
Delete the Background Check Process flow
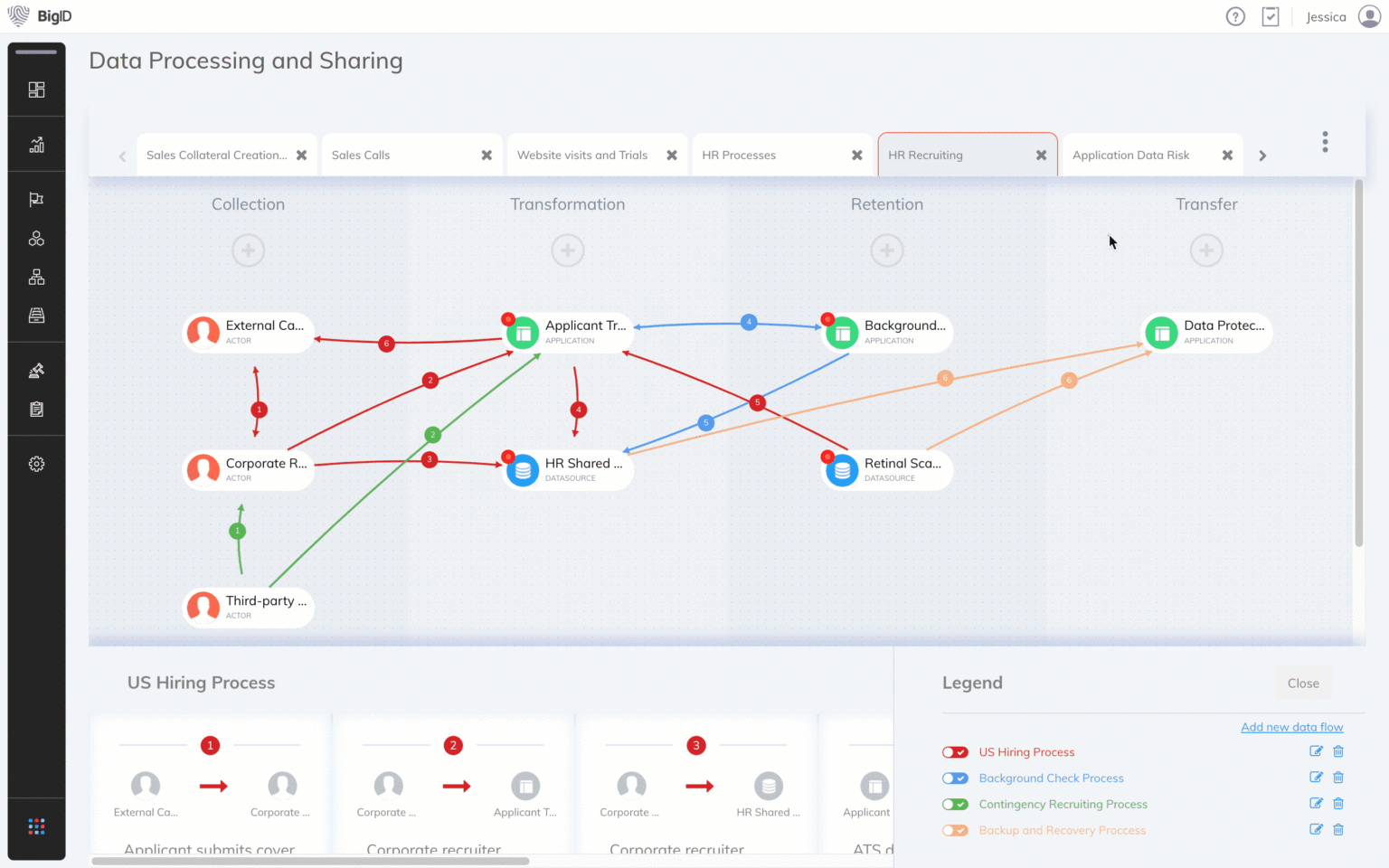[x=1338, y=778]
